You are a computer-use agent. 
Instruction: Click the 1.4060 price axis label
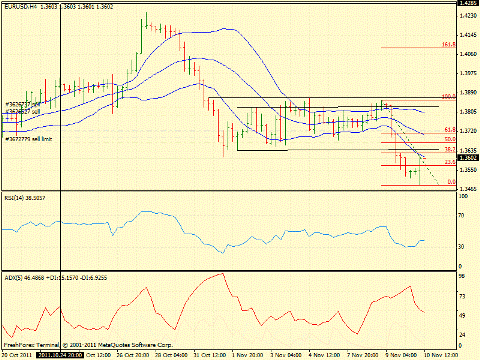point(468,54)
